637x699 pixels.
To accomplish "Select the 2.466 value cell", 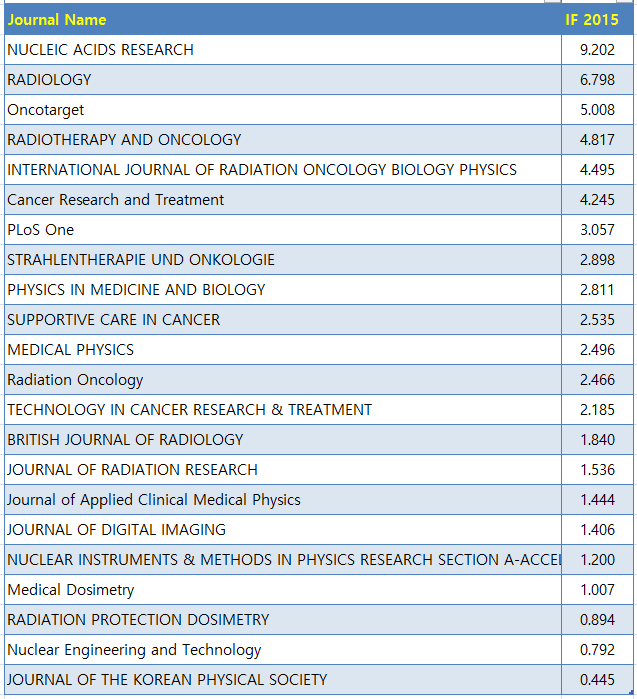I will (x=597, y=379).
